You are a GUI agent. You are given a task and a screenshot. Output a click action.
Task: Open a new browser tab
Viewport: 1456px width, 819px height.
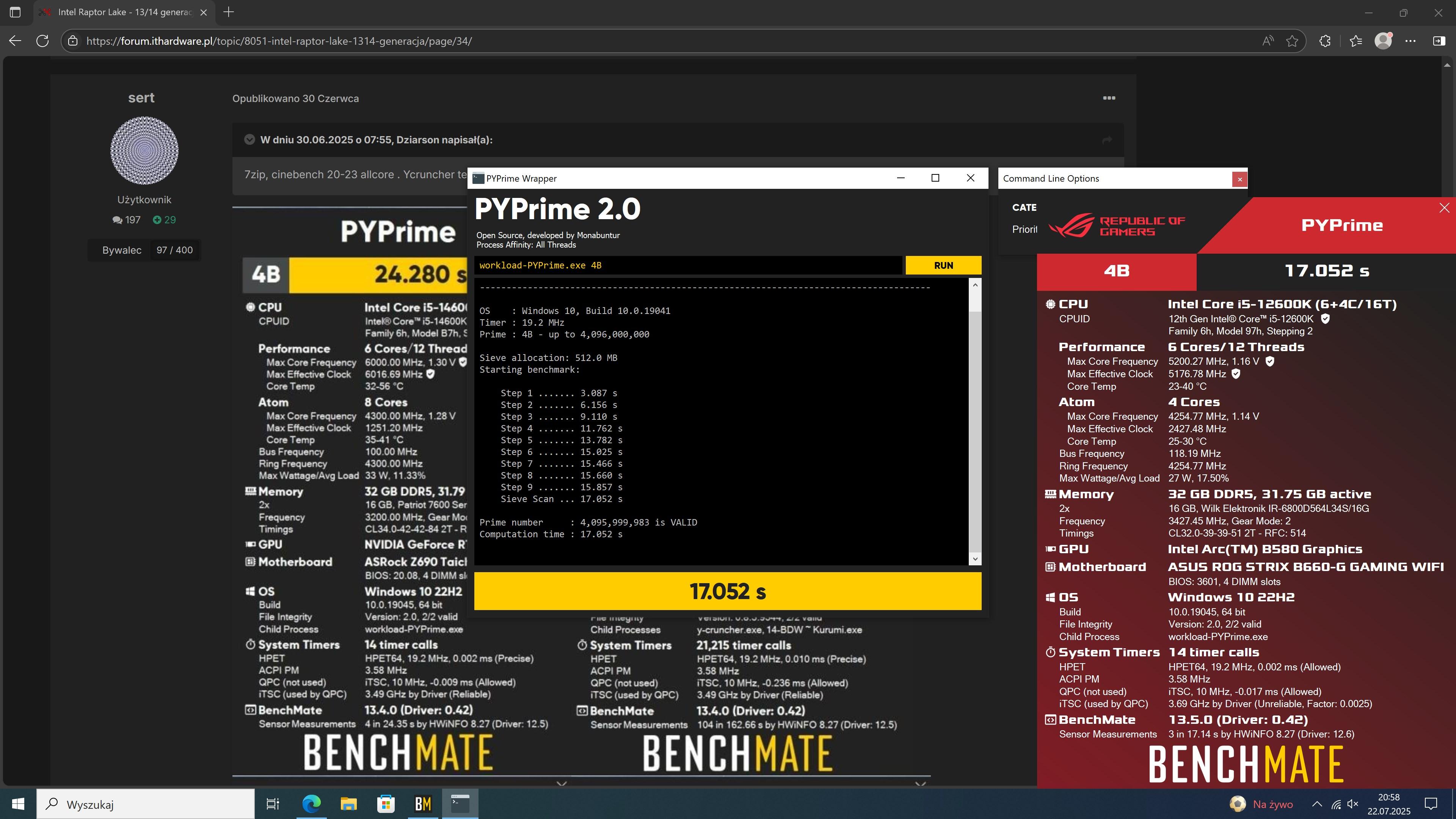click(228, 12)
